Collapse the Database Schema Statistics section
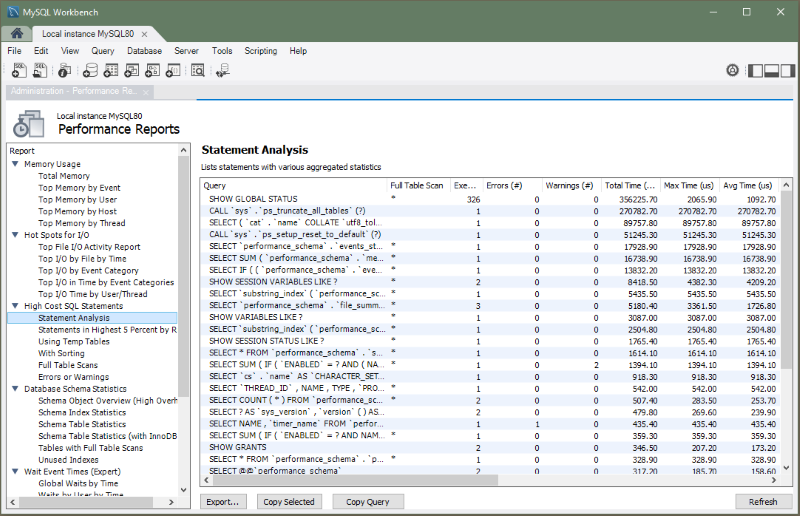800x516 pixels. click(15, 389)
